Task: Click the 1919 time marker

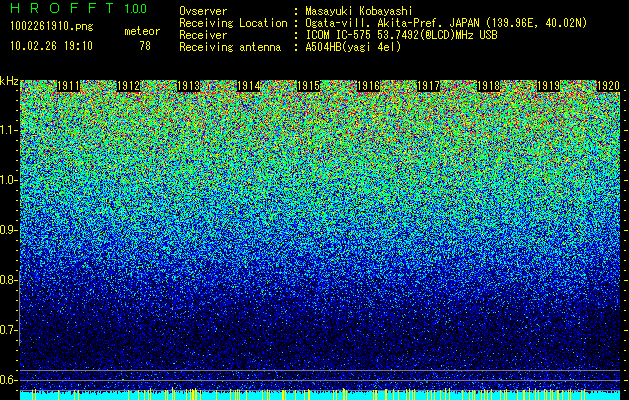Action: [x=548, y=86]
